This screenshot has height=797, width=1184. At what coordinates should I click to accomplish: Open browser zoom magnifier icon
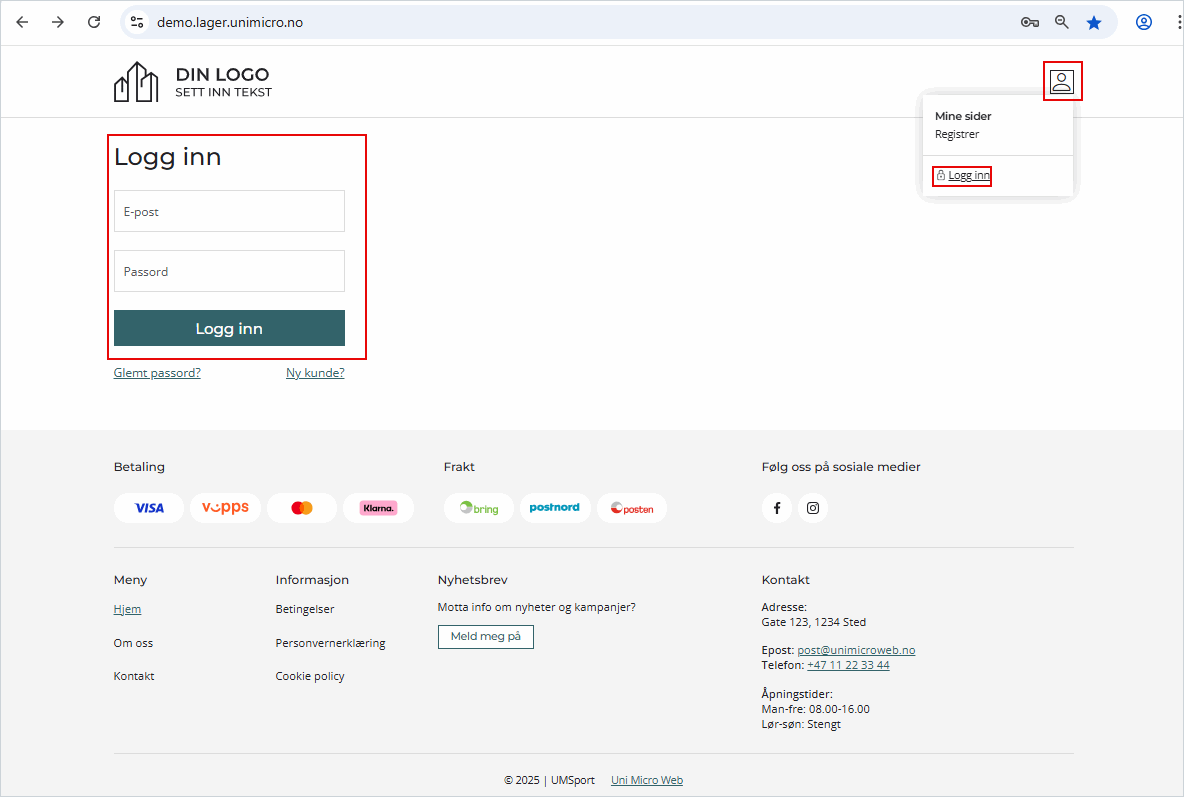(x=1062, y=22)
